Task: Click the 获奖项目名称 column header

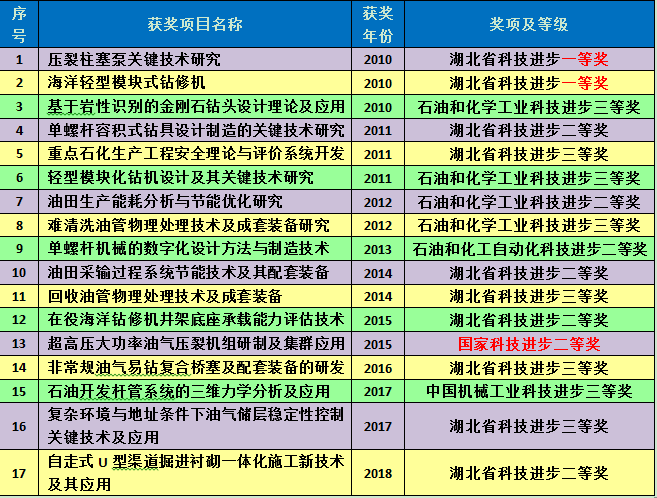Action: (x=199, y=24)
